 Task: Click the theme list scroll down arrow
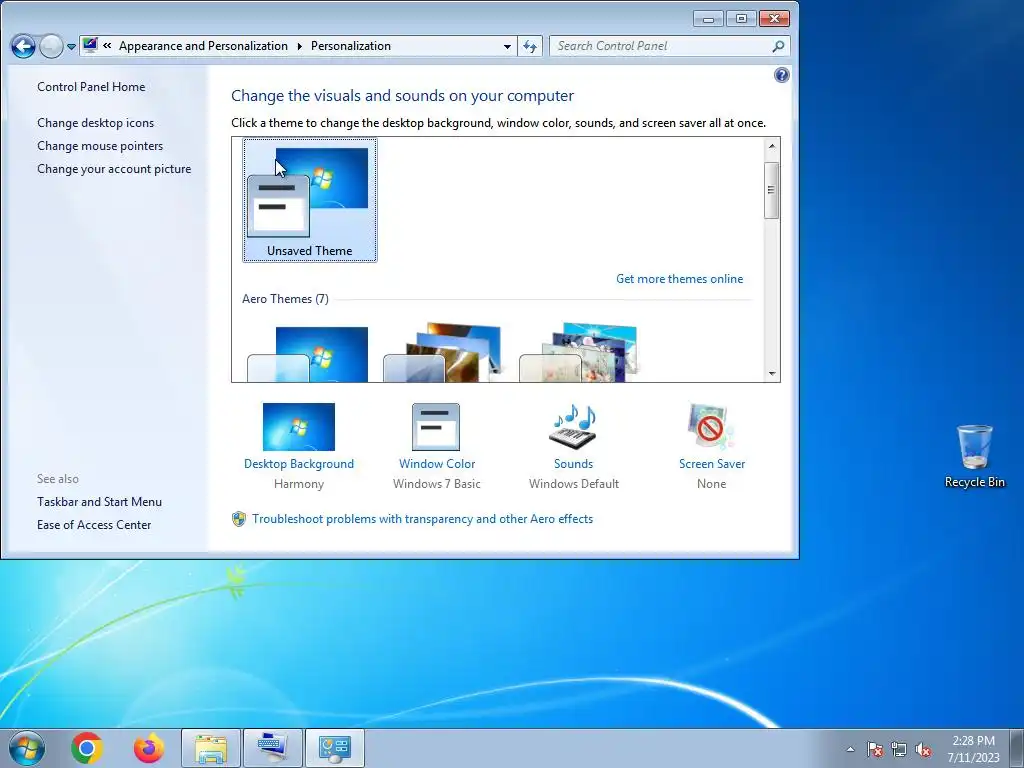coord(772,374)
